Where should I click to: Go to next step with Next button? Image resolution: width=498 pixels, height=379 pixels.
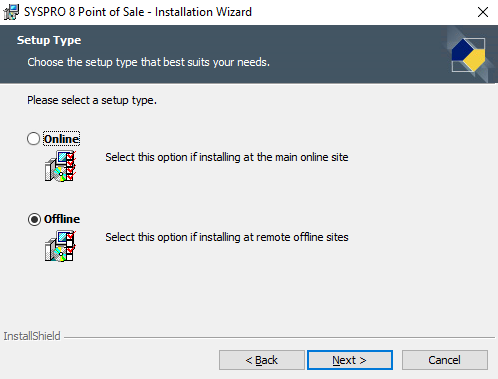click(x=350, y=360)
